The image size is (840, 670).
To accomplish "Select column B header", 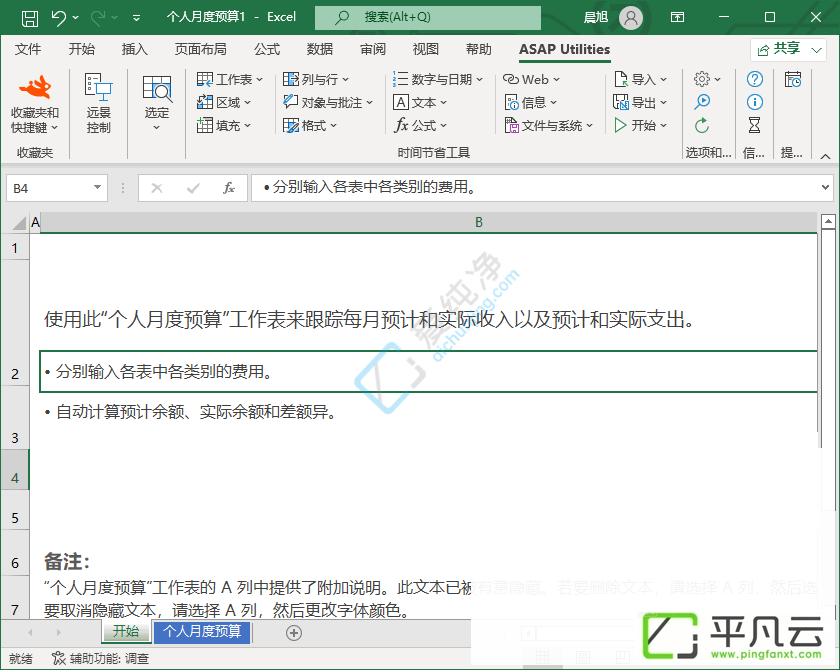I will (x=429, y=222).
